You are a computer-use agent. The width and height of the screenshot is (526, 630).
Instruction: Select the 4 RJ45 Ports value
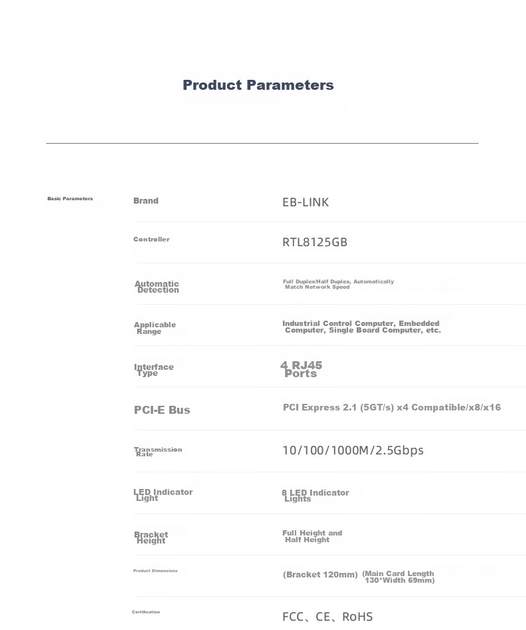pyautogui.click(x=301, y=369)
